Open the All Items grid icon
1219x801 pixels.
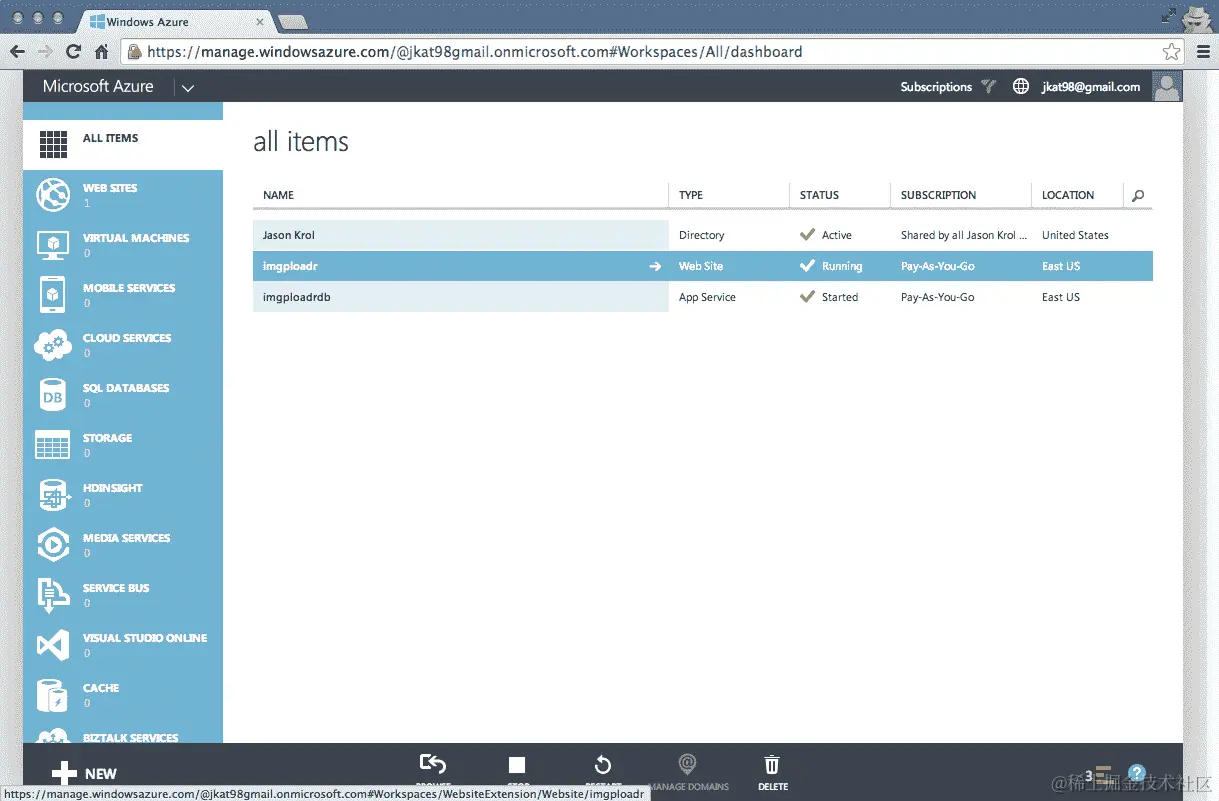point(53,144)
